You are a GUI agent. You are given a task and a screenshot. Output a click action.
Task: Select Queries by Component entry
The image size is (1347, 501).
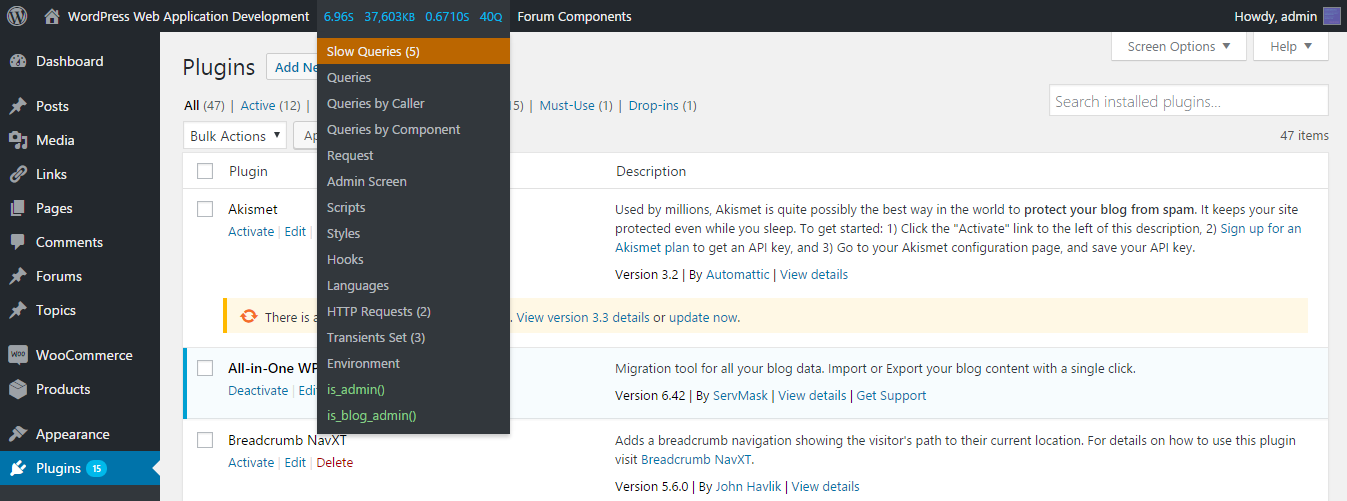pyautogui.click(x=414, y=129)
